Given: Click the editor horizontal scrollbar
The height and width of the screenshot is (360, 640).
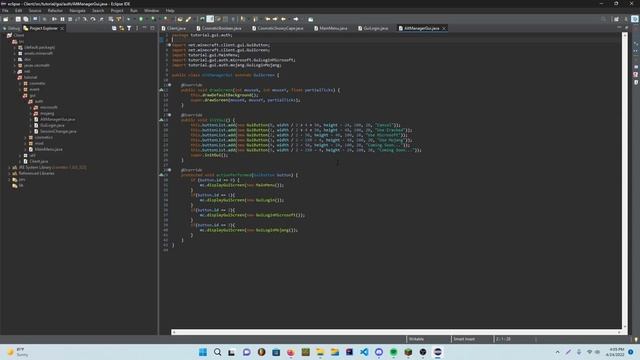Looking at the screenshot, I should pos(396,332).
